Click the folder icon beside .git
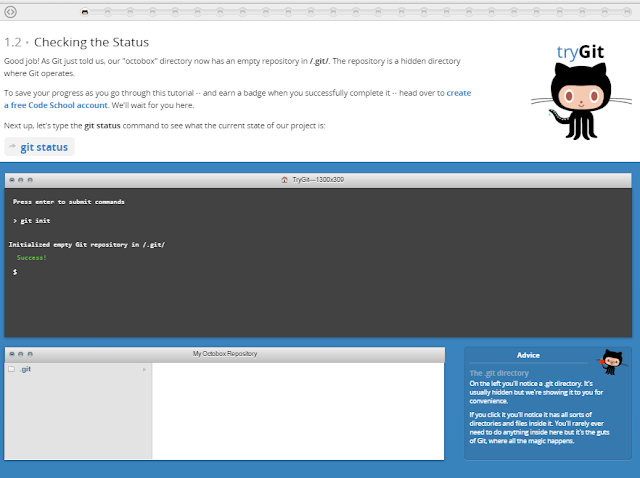 (x=11, y=369)
